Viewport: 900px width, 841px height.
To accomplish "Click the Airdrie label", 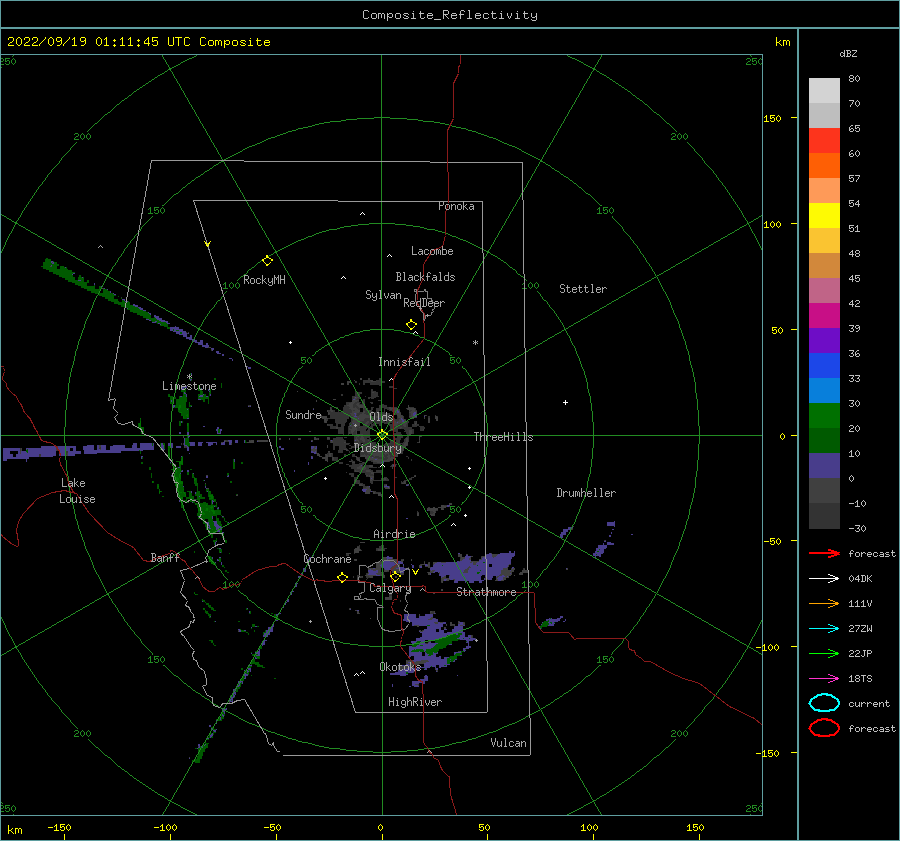I will pos(394,534).
